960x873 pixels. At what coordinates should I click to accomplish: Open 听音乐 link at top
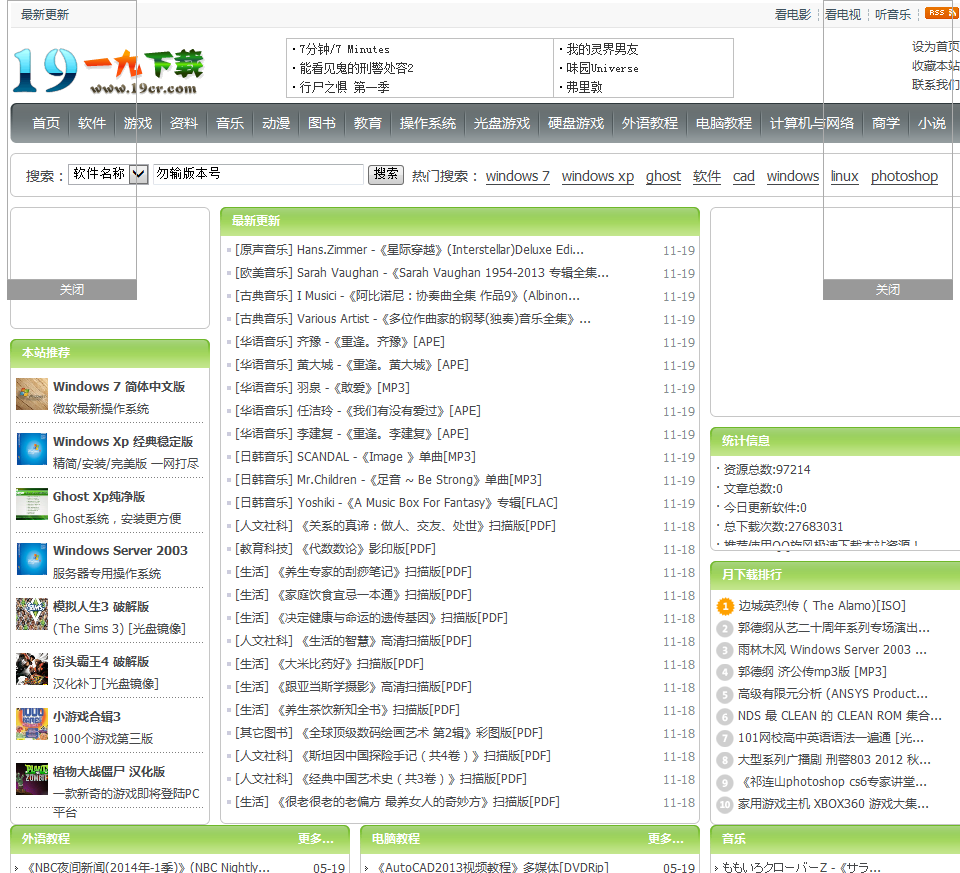pos(893,14)
